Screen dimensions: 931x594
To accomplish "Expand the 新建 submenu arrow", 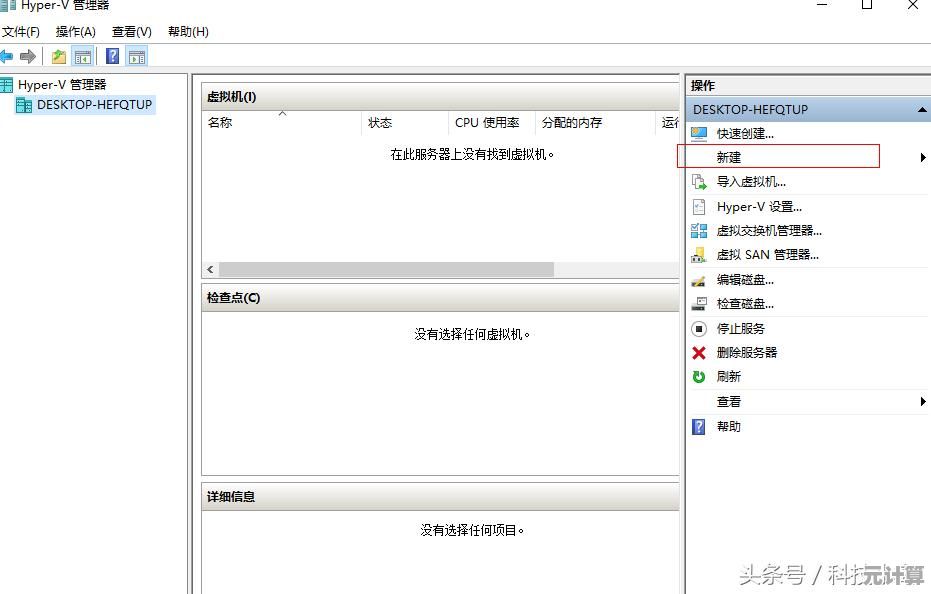I will tap(923, 157).
